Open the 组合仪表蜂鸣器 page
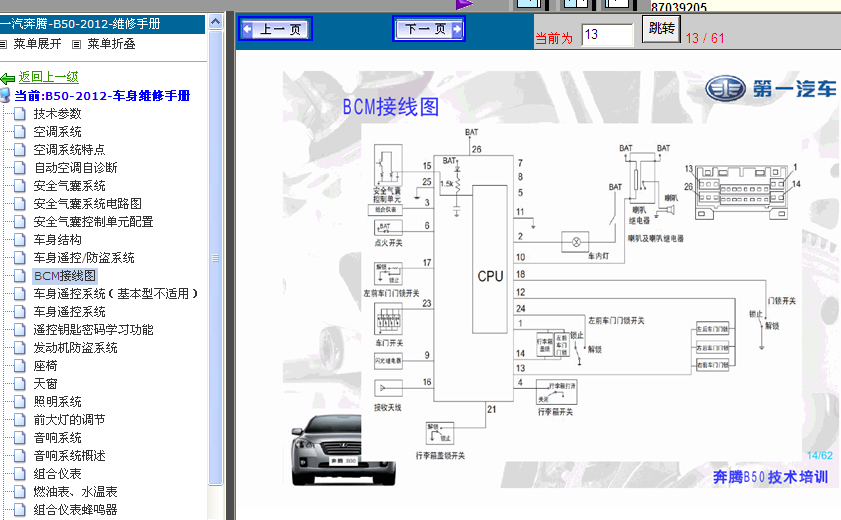This screenshot has width=841, height=520. pyautogui.click(x=75, y=510)
